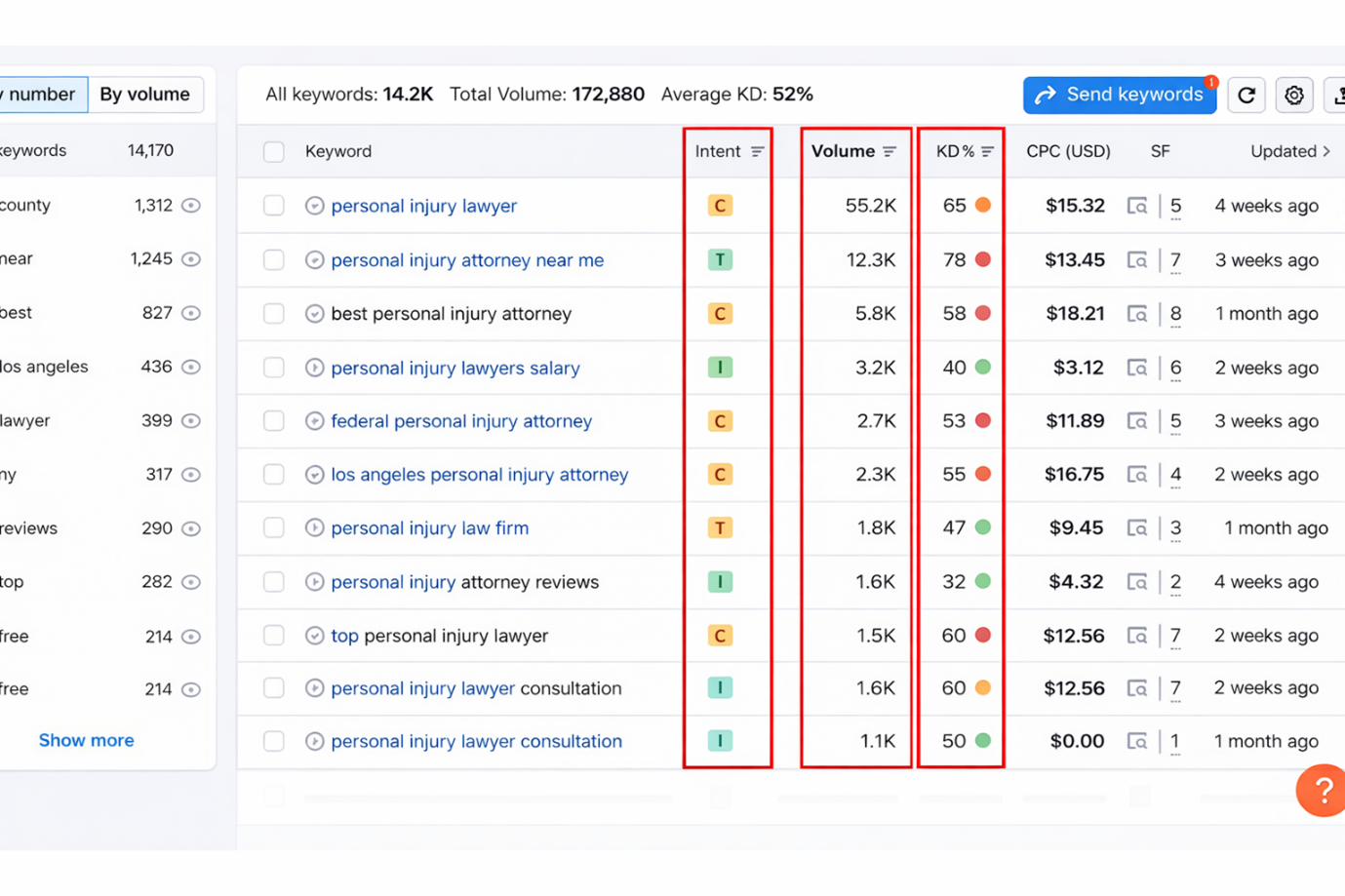Open the personal injury attorney near me link

(x=467, y=260)
